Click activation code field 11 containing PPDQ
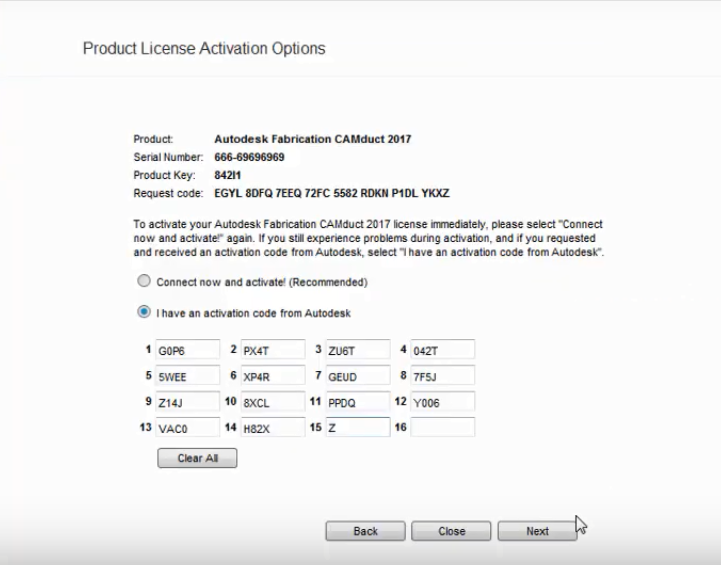Viewport: 721px width, 565px height. pyautogui.click(x=358, y=401)
